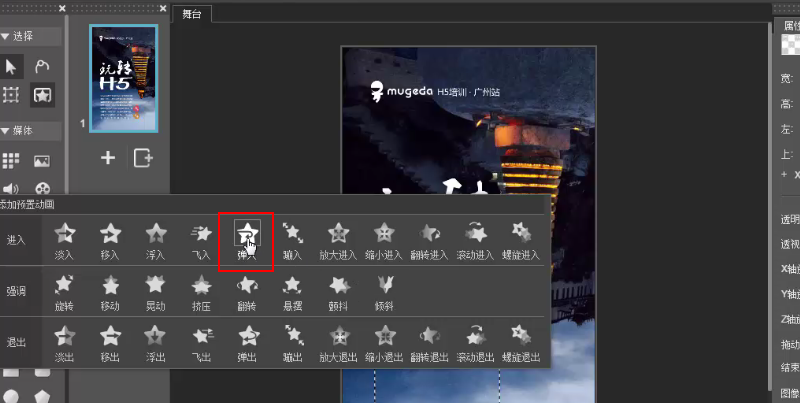Viewport: 800px width, 403px height.
Task: Open page 1 thumbnail
Action: tap(123, 78)
